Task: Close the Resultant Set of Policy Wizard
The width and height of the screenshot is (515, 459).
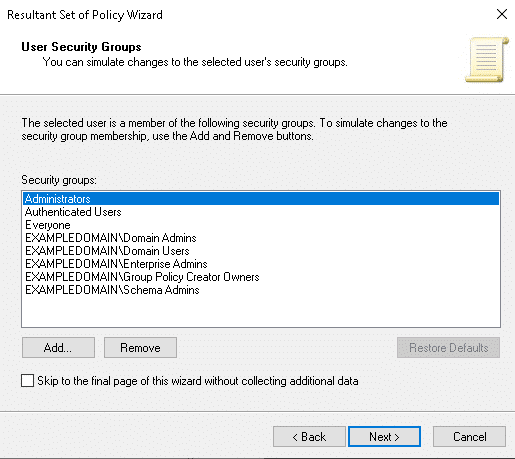Action: (502, 14)
